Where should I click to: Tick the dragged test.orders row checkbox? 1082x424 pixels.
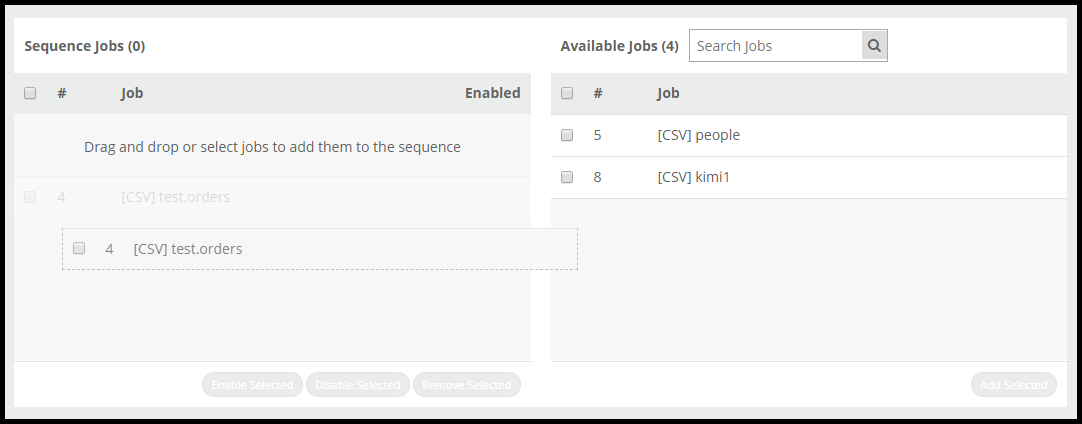point(79,248)
